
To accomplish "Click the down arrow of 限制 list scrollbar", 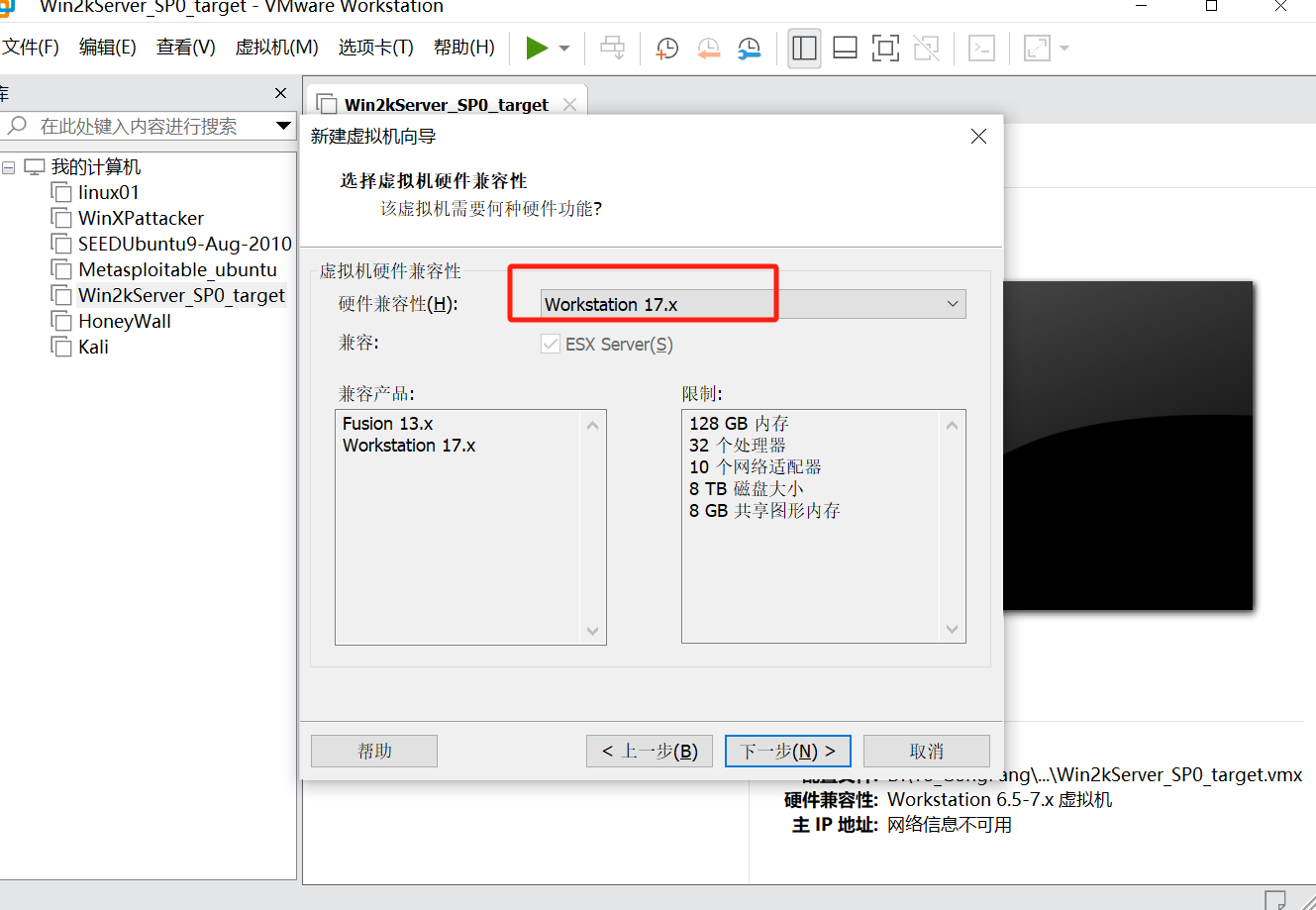I will click(953, 629).
